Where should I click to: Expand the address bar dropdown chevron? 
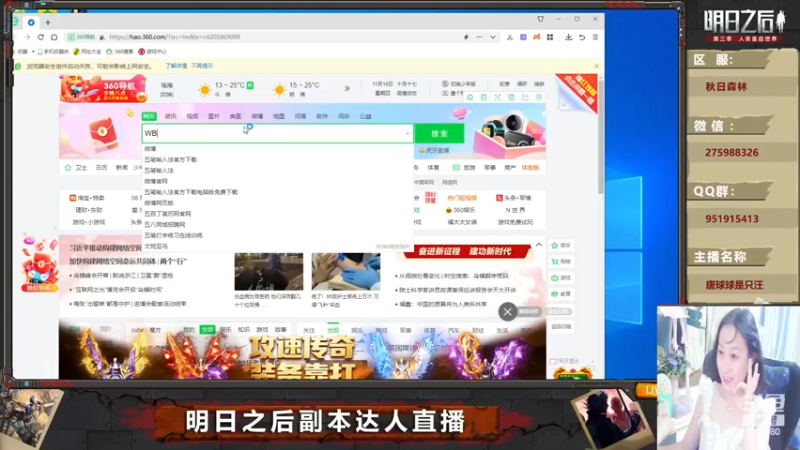point(492,37)
